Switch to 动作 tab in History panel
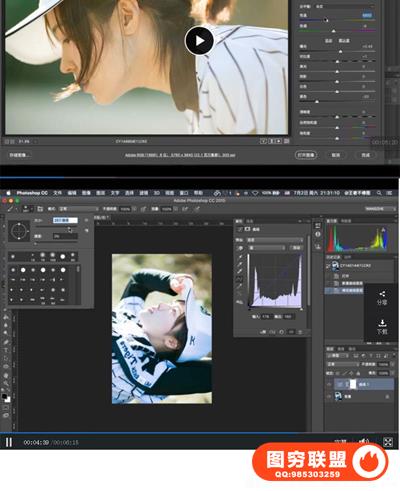Screen dimensions: 400x491 pyautogui.click(x=348, y=257)
